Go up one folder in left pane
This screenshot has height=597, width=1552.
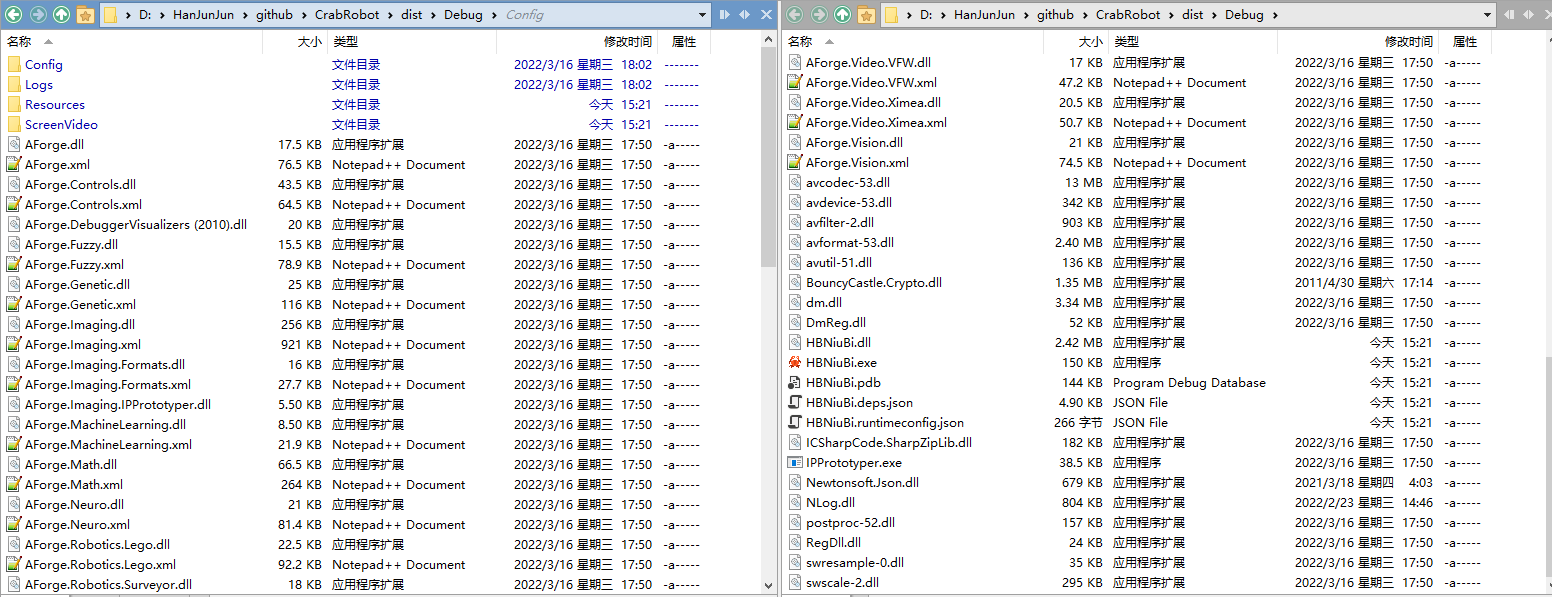(x=62, y=15)
